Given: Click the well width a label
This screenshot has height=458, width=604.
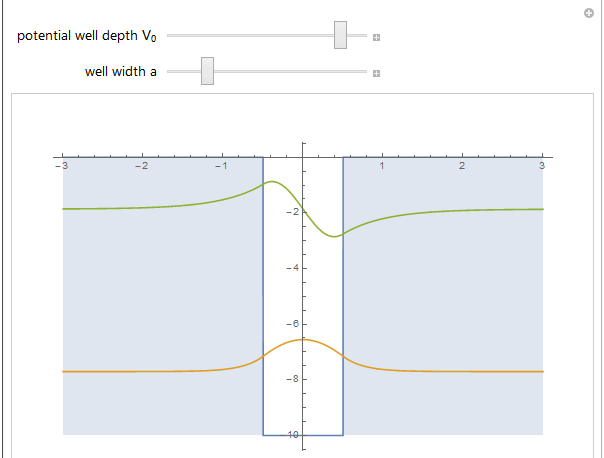Looking at the screenshot, I should click(121, 72).
